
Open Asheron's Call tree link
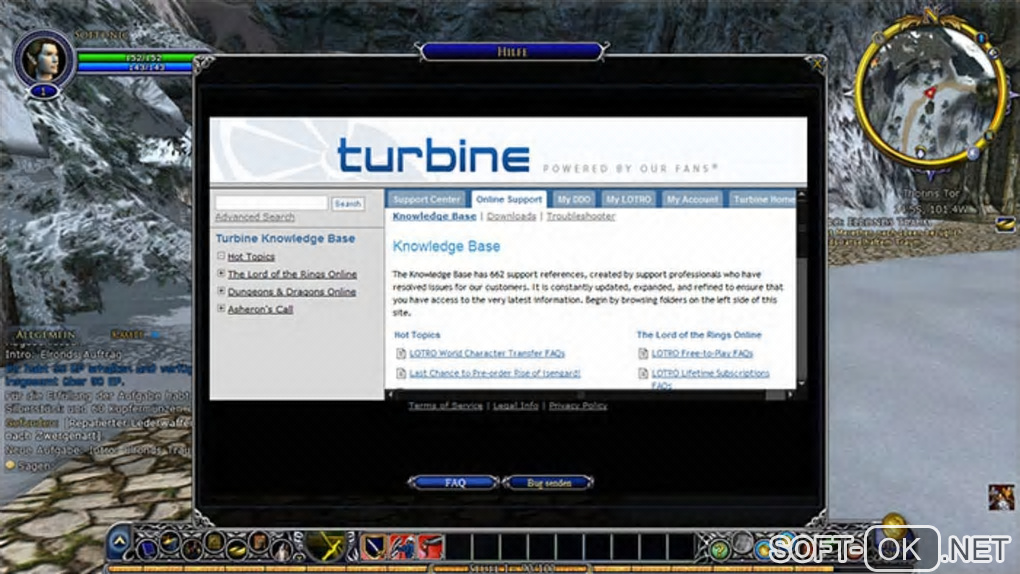(260, 309)
